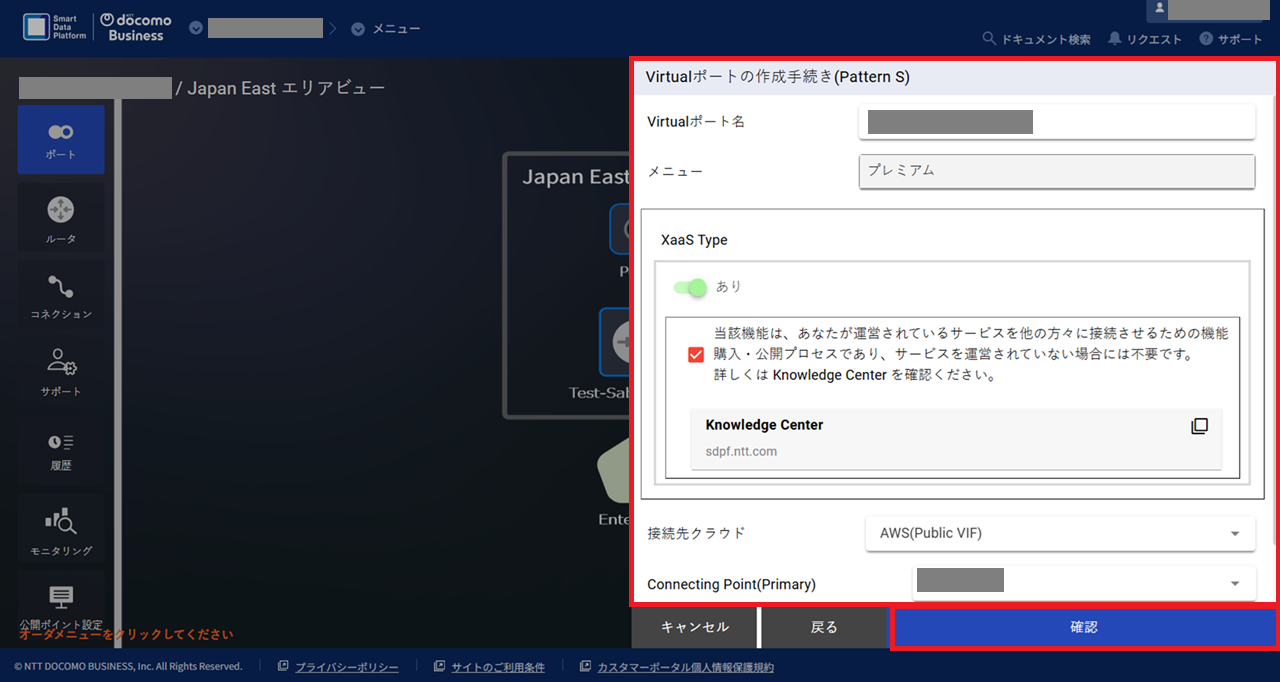Toggle the あり switch off
The image size is (1280, 682).
tap(692, 287)
